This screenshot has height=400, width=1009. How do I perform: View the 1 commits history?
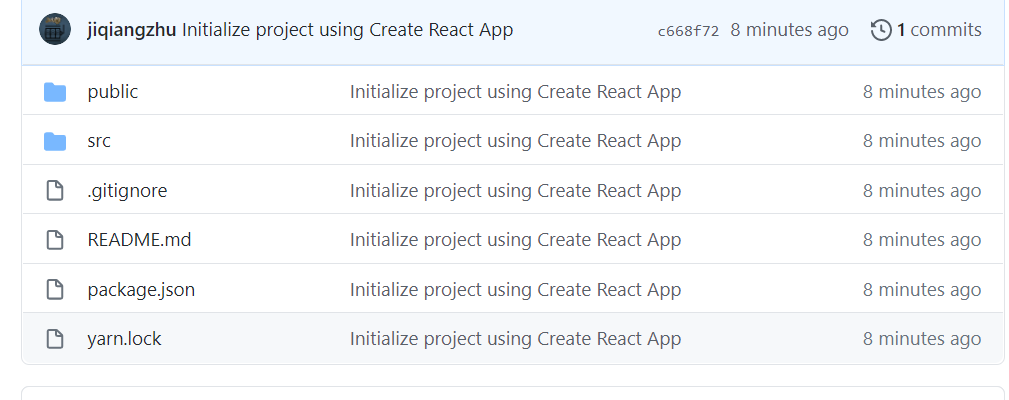click(x=927, y=30)
